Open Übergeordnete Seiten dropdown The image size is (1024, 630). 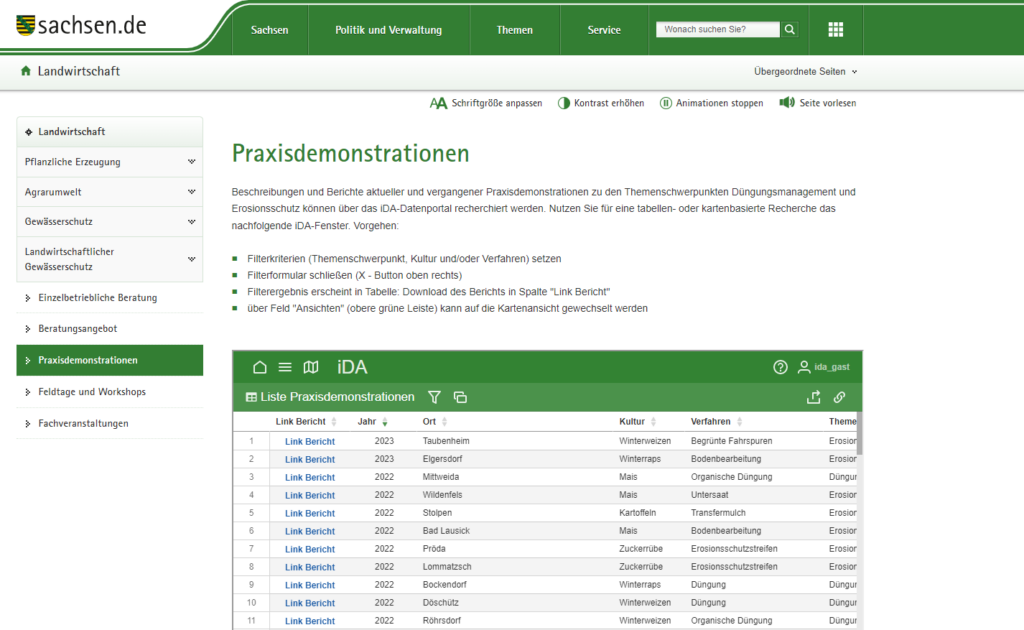805,72
